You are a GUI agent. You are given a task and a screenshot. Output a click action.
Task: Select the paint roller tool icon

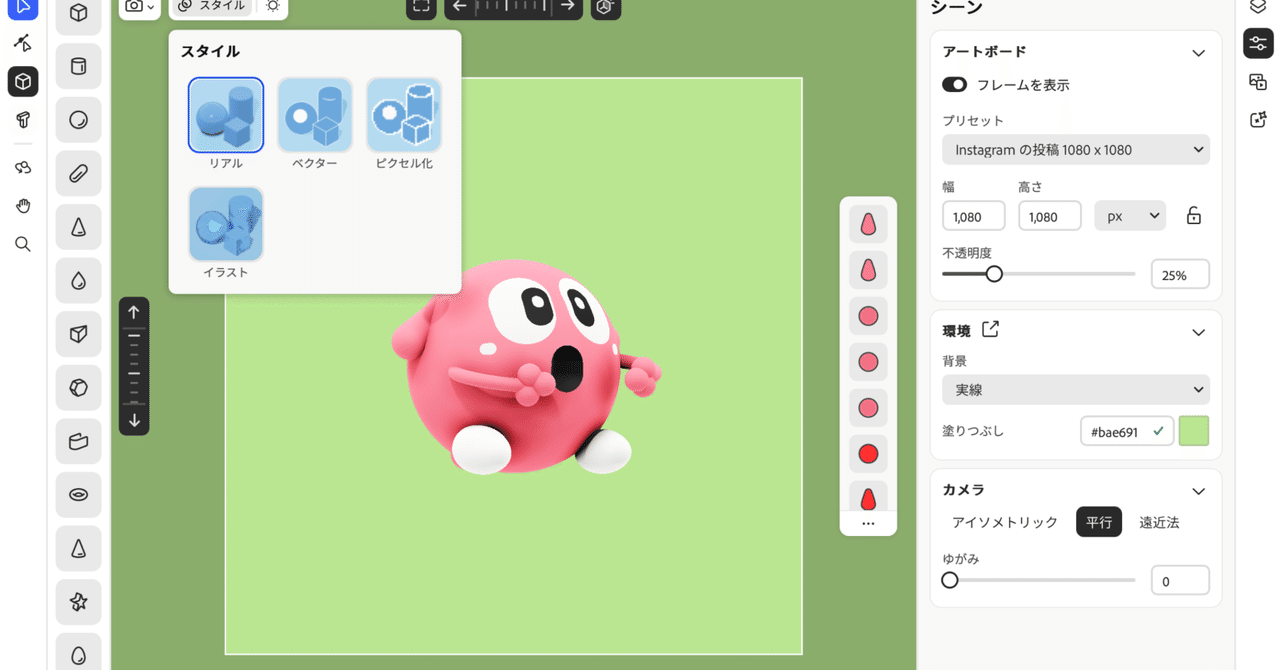tap(23, 120)
